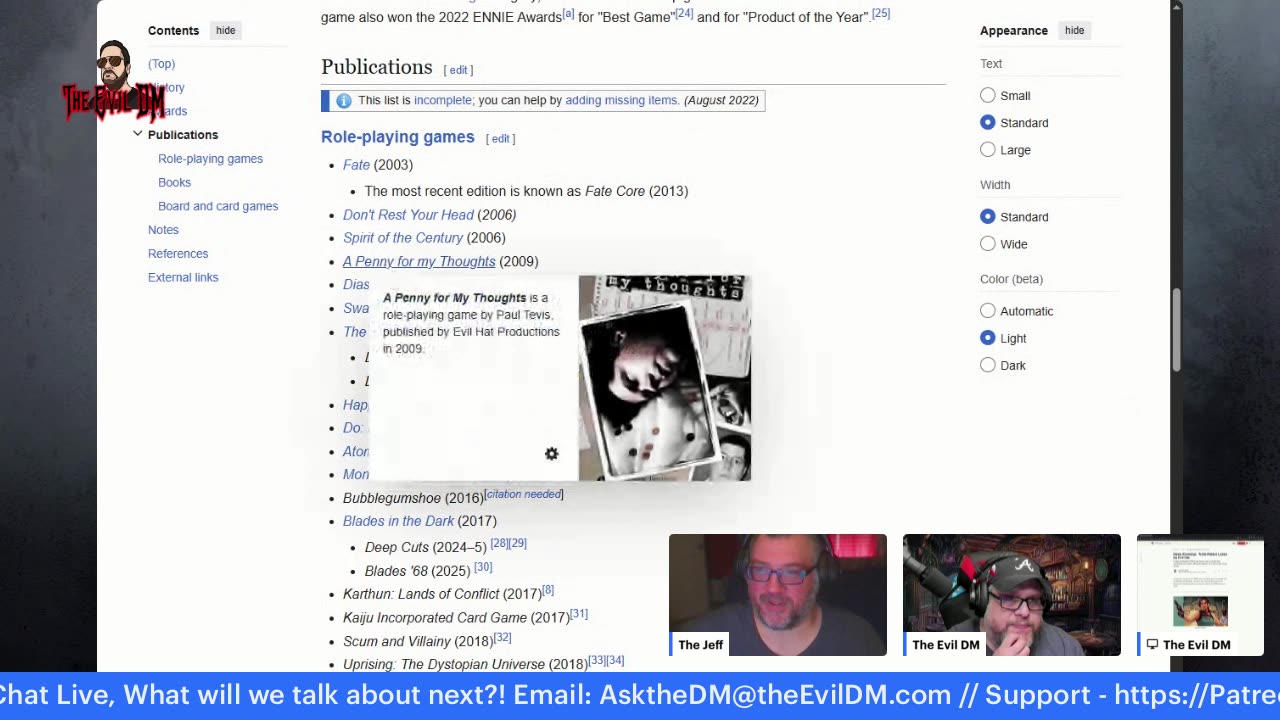1280x720 pixels.
Task: Hide the Contents sidebar
Action: [226, 30]
